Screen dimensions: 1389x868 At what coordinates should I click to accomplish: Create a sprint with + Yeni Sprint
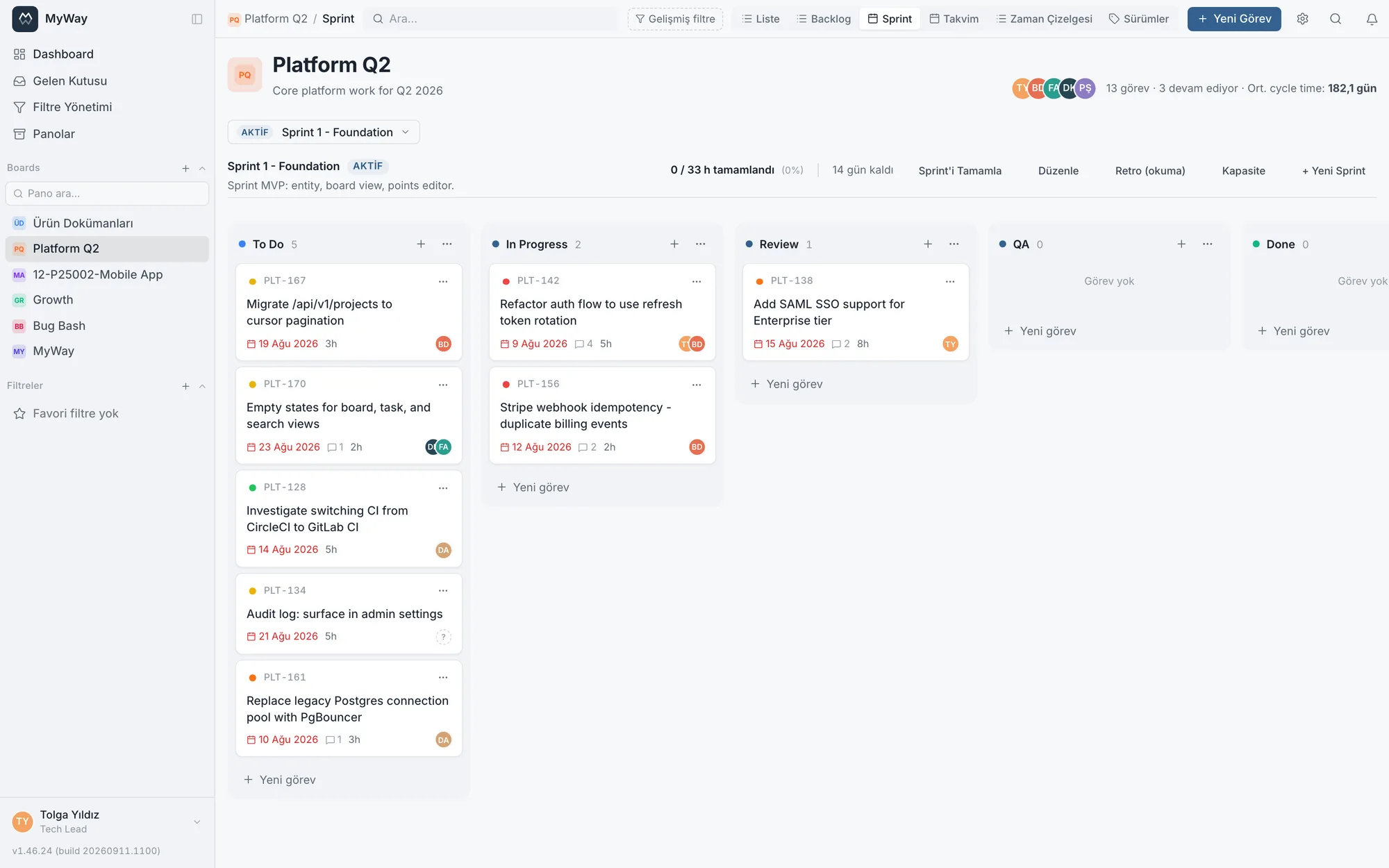point(1333,171)
